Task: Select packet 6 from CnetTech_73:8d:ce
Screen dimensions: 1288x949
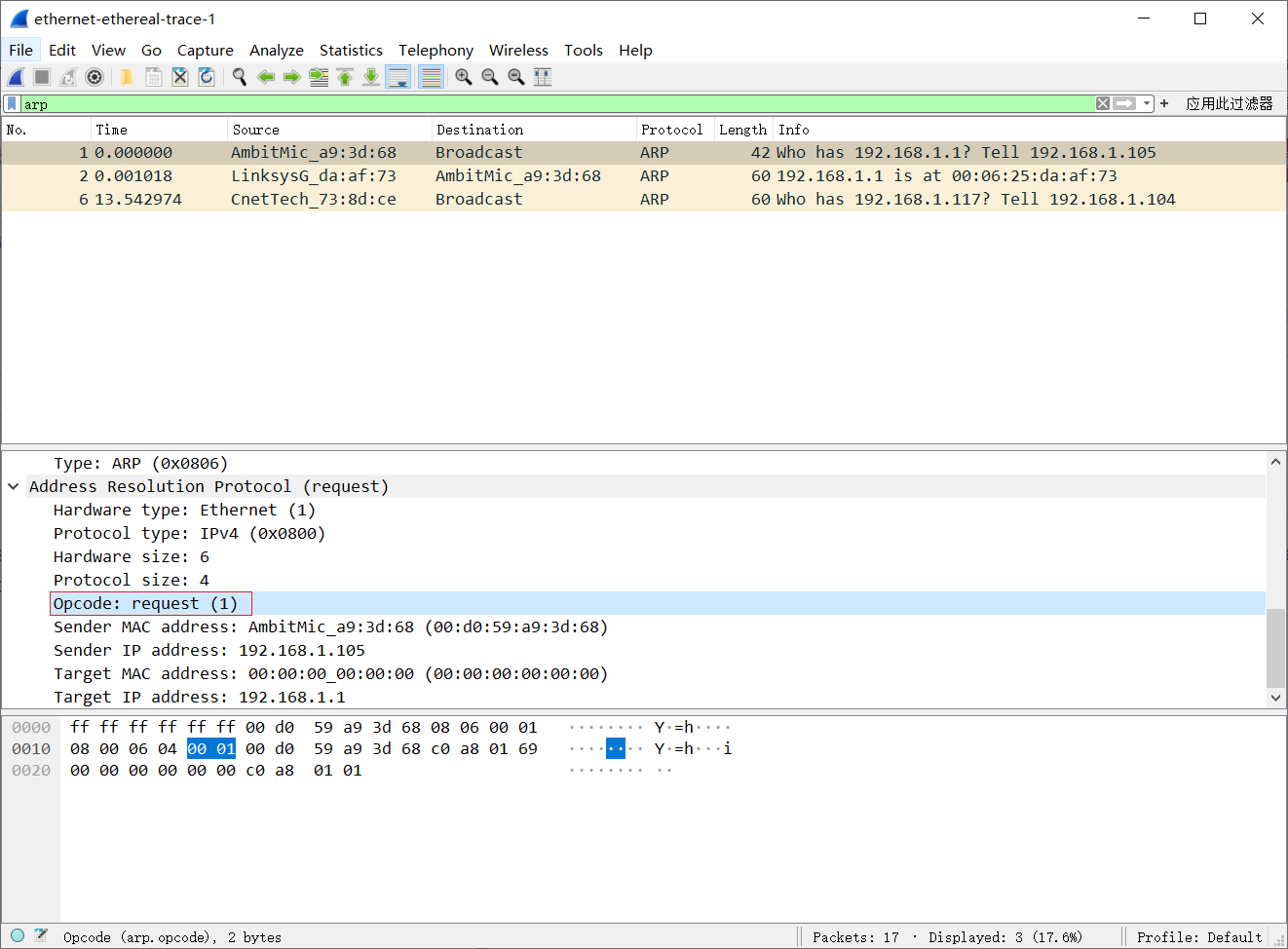Action: point(643,199)
